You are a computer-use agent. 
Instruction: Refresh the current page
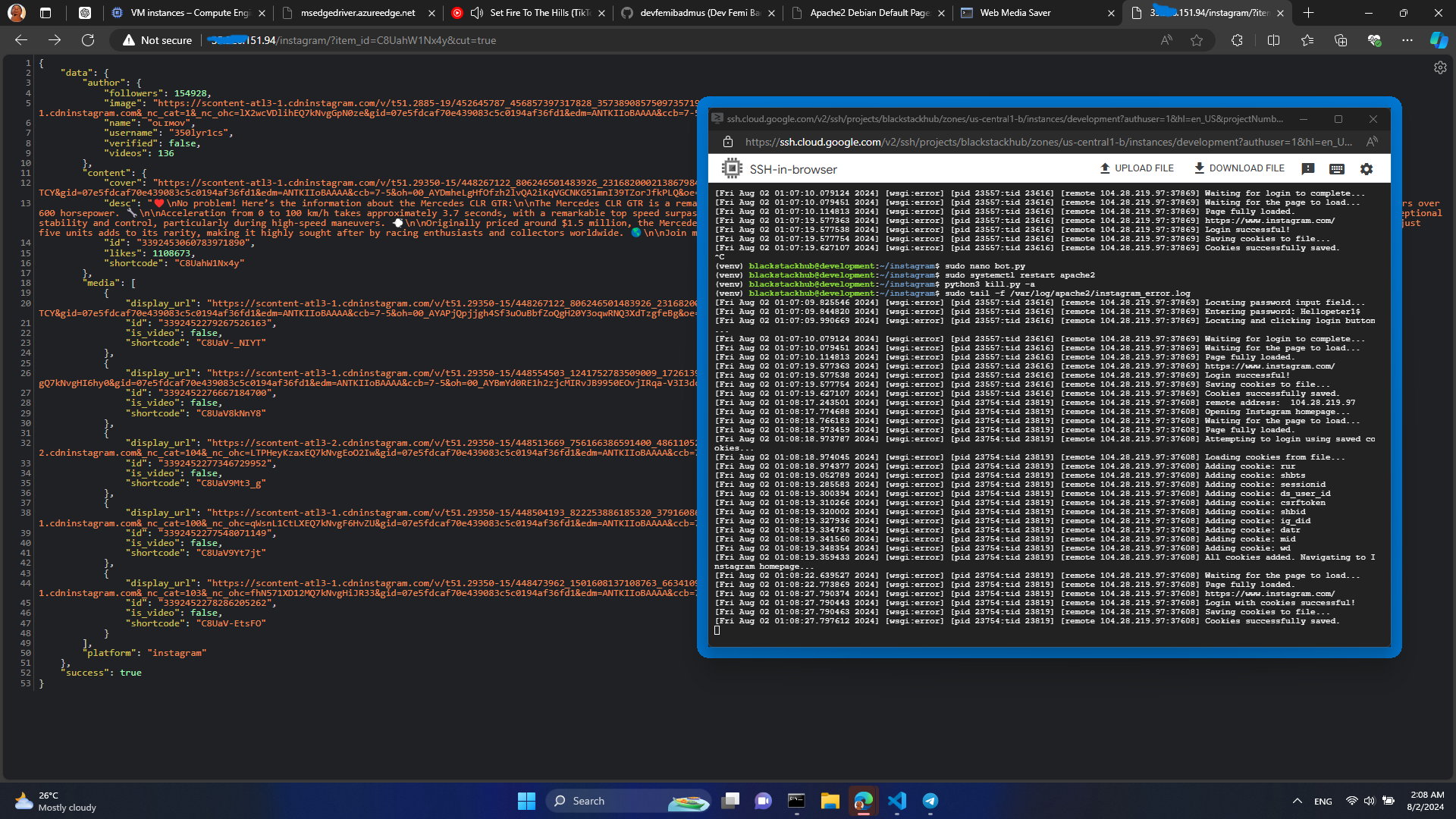click(88, 40)
